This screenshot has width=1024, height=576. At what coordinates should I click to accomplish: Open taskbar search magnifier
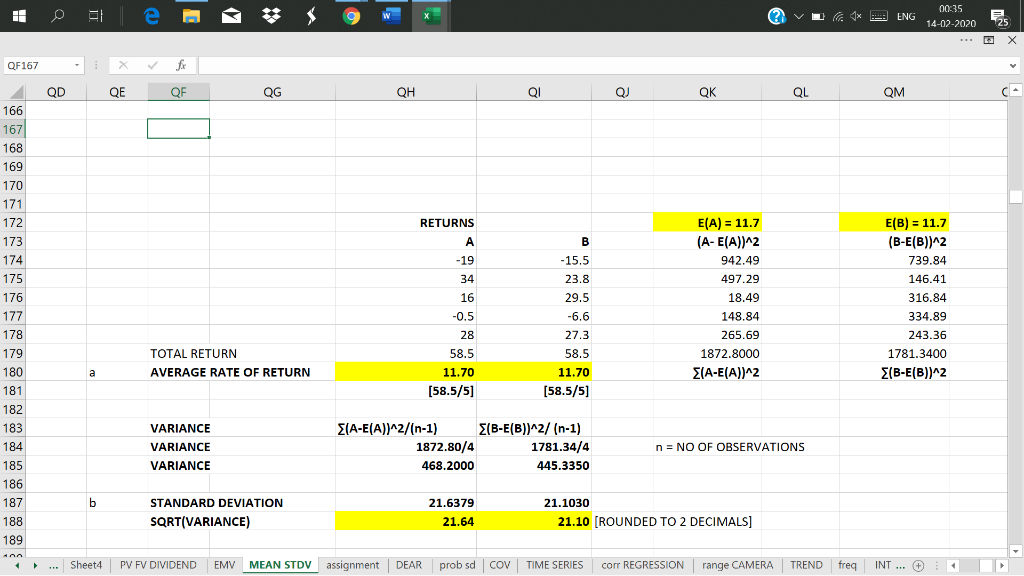[57, 16]
